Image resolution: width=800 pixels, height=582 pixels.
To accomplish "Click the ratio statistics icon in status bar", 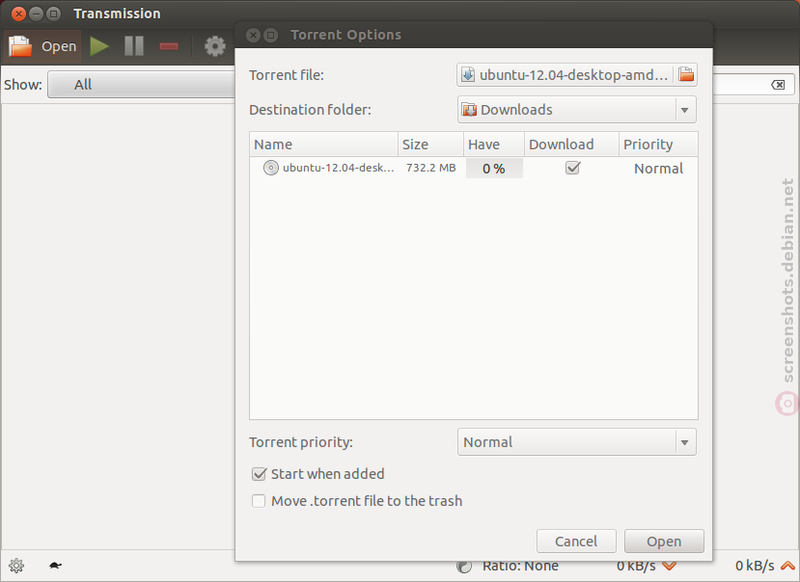I will [x=464, y=566].
